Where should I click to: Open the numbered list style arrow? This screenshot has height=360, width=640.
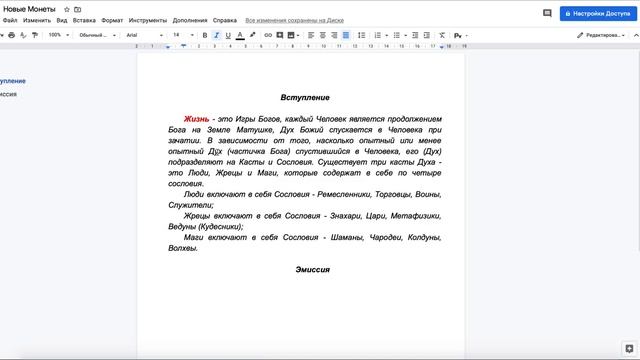[387, 36]
